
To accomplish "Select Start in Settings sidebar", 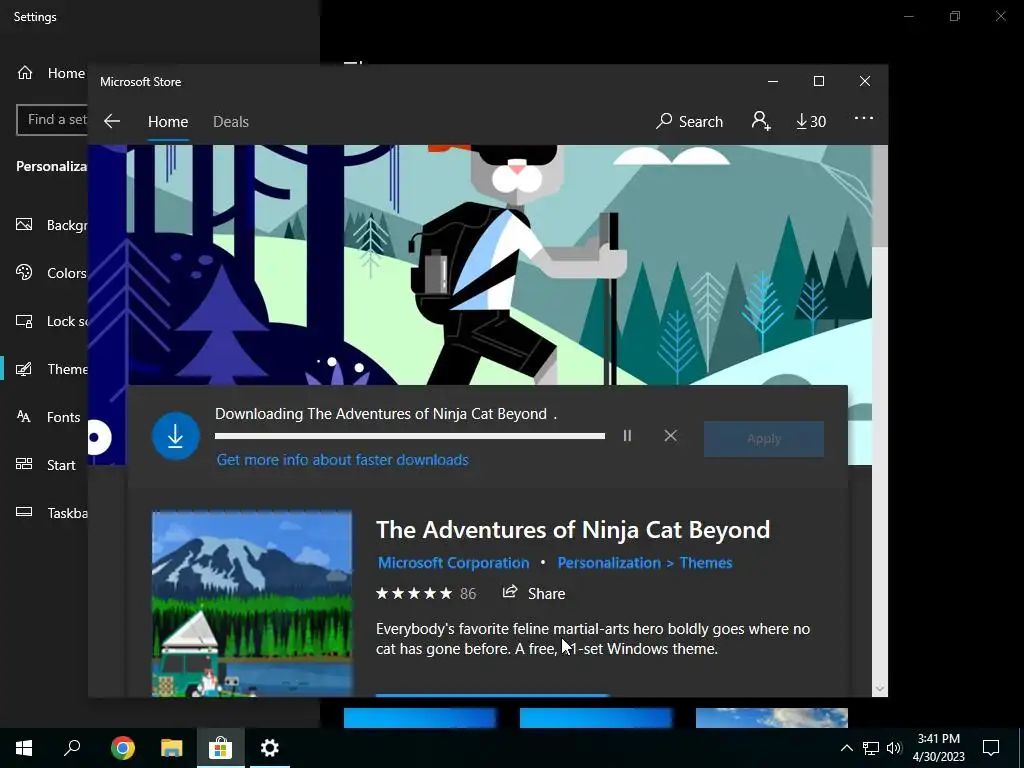I will 44,465.
